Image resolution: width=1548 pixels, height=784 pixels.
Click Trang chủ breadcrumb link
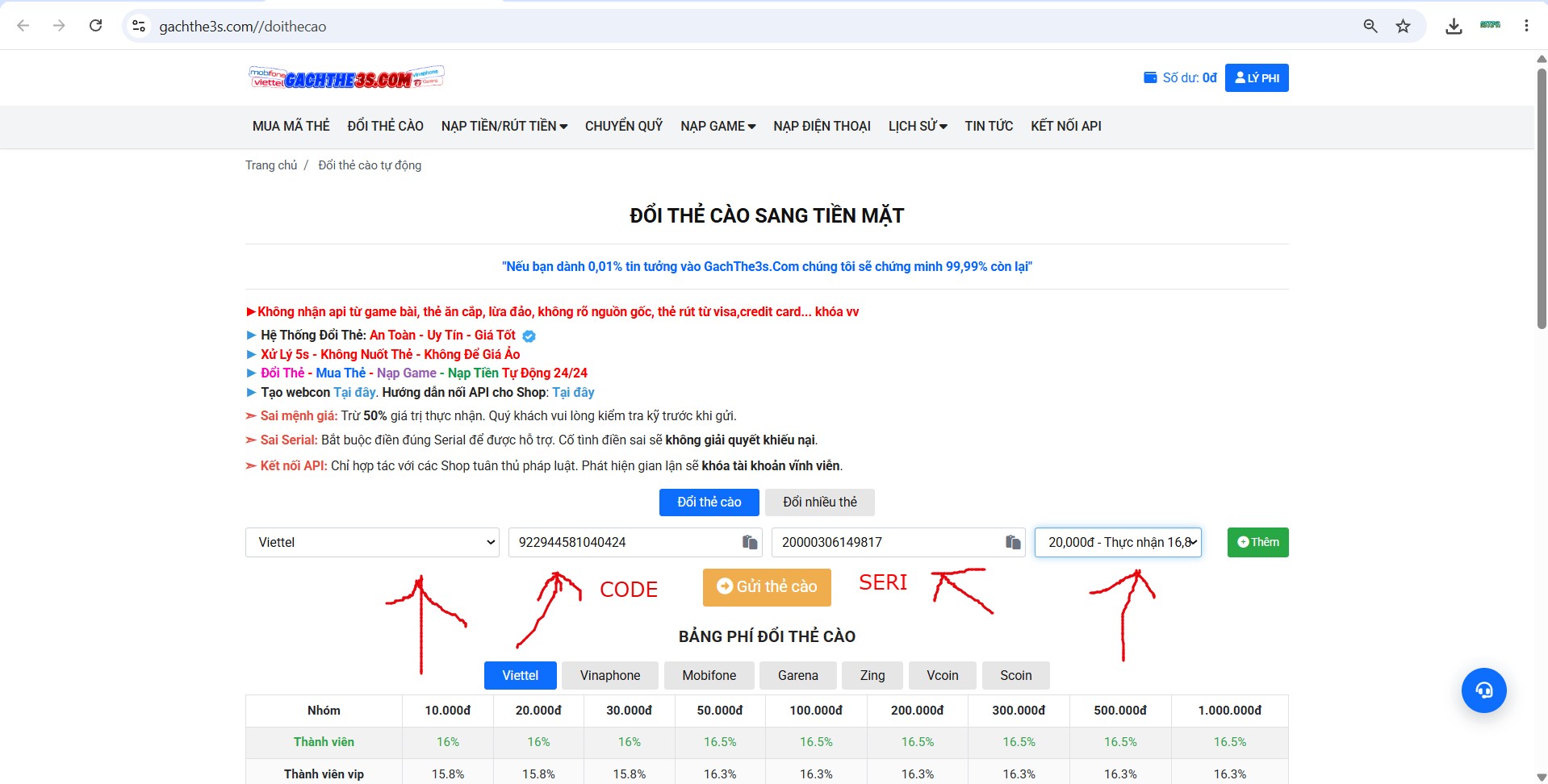pos(271,165)
